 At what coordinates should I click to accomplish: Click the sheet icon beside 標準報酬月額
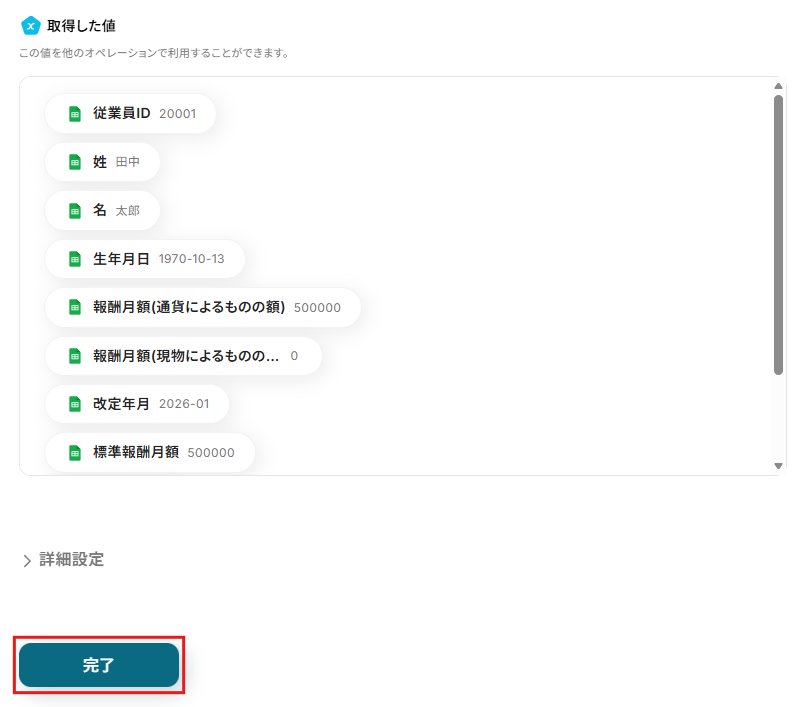click(x=74, y=452)
